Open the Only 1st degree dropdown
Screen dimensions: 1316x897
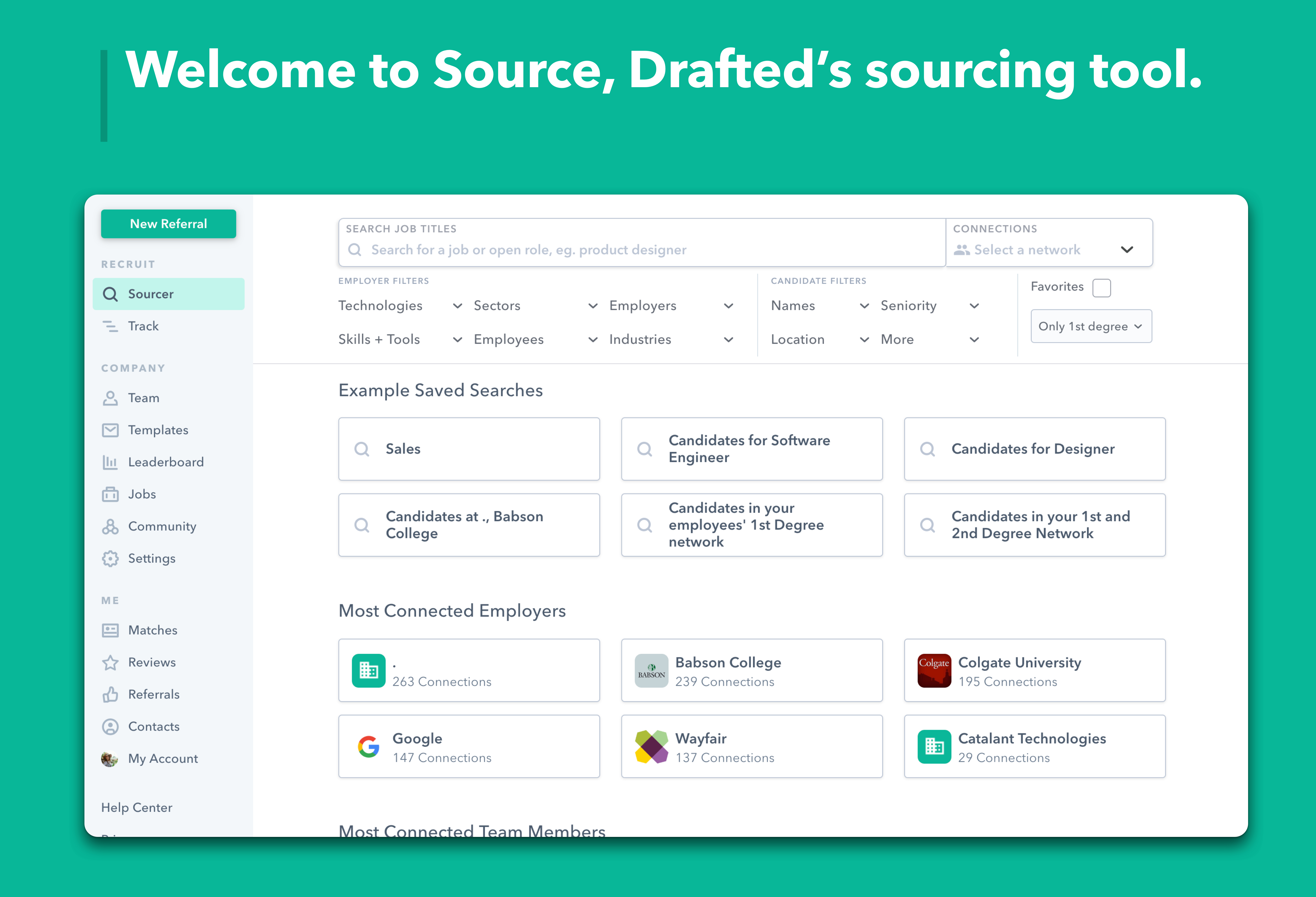(x=1091, y=326)
